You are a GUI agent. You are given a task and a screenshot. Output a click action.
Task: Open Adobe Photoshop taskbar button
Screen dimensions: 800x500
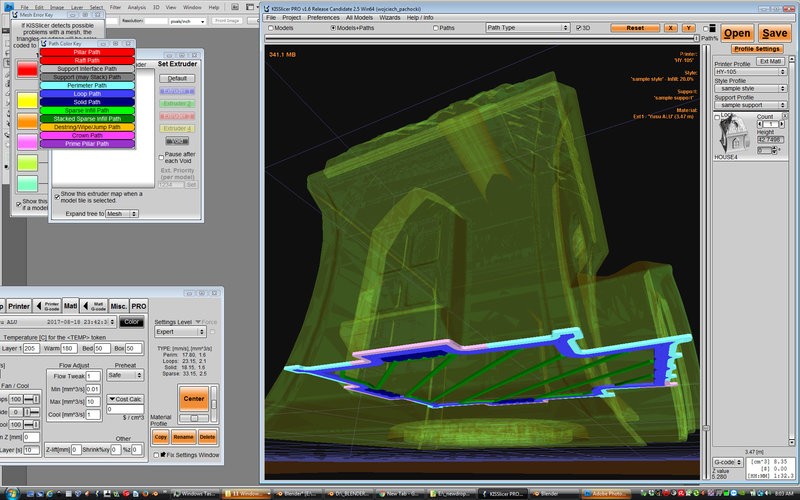606,494
